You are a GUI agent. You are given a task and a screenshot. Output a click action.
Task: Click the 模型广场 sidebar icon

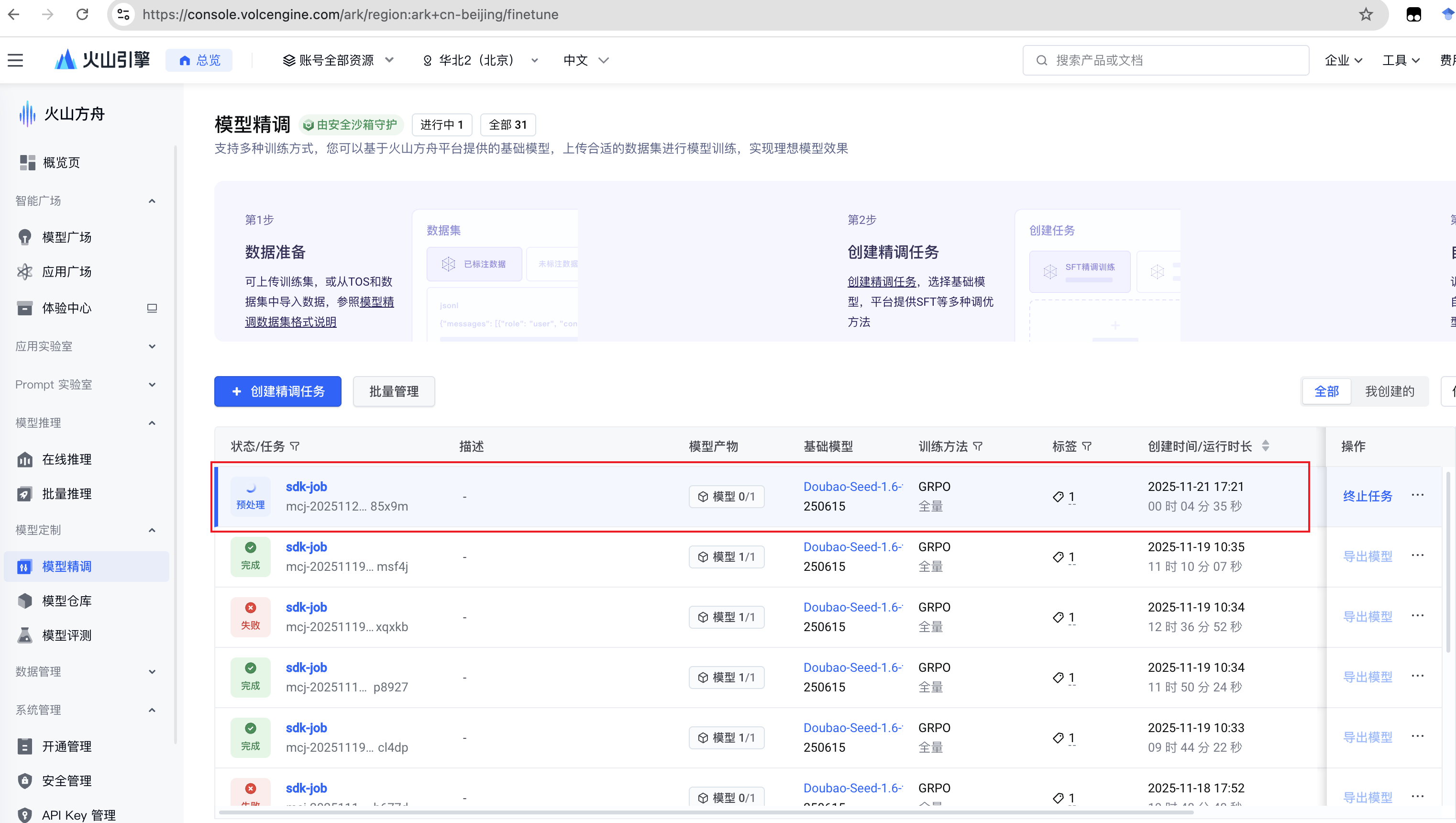pyautogui.click(x=25, y=237)
